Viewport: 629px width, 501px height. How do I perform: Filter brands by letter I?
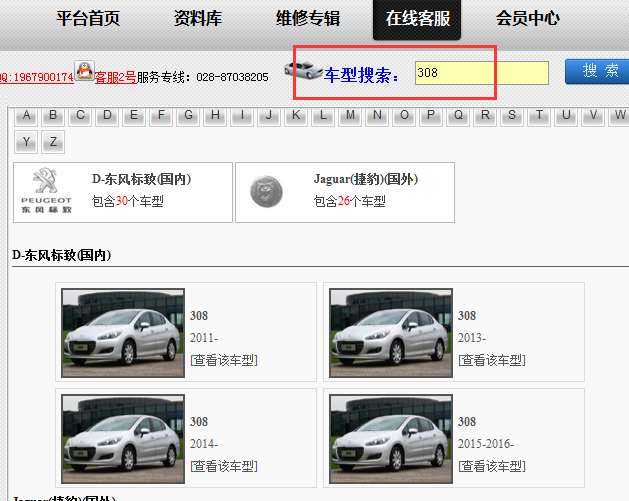point(242,116)
